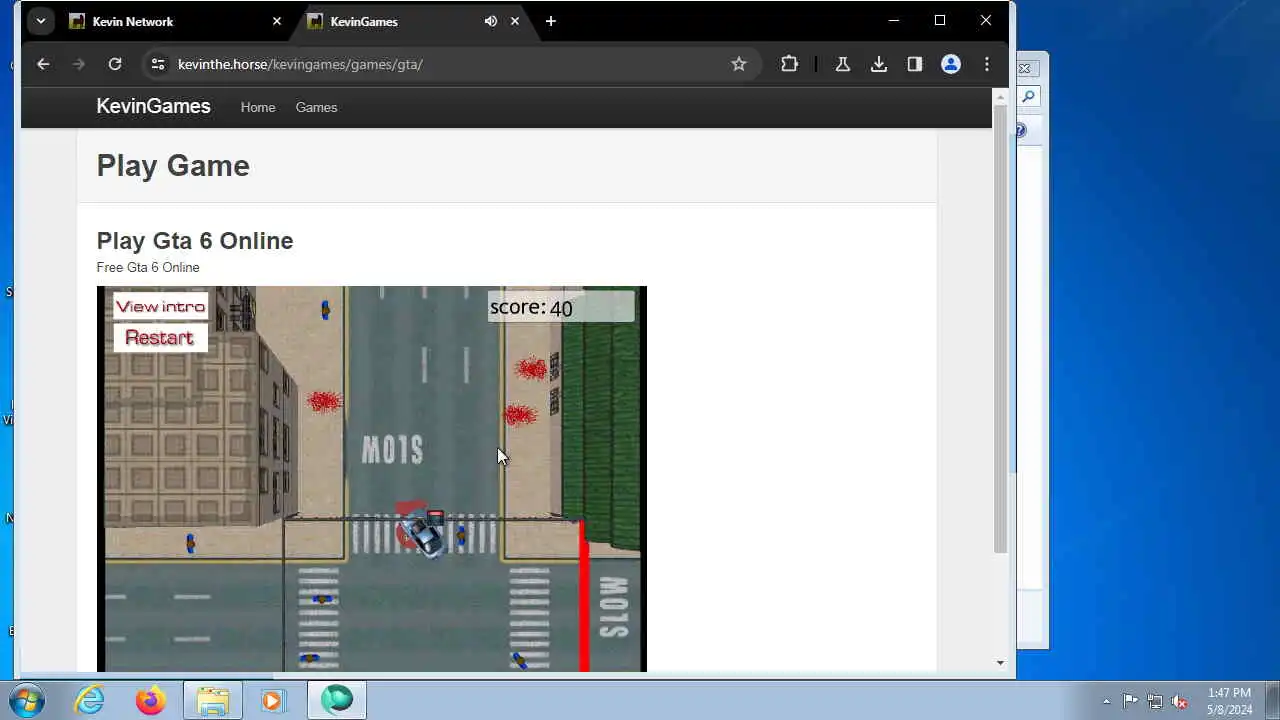Open the Home nav link
1280x720 pixels.
[x=258, y=107]
